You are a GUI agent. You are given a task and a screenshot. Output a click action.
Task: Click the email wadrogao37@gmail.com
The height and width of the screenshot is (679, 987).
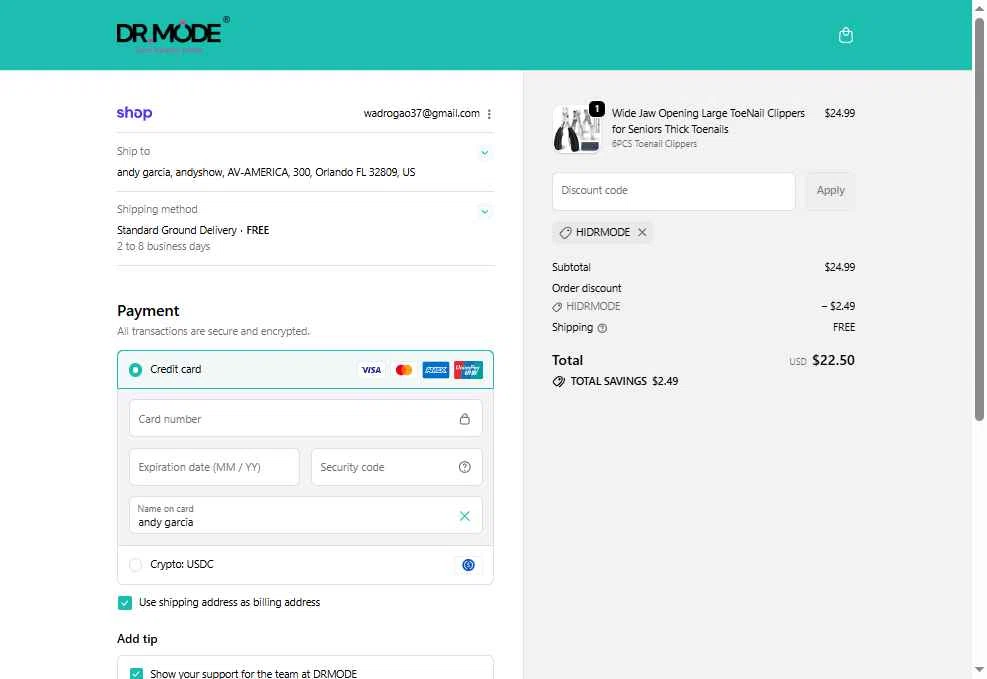pyautogui.click(x=421, y=113)
